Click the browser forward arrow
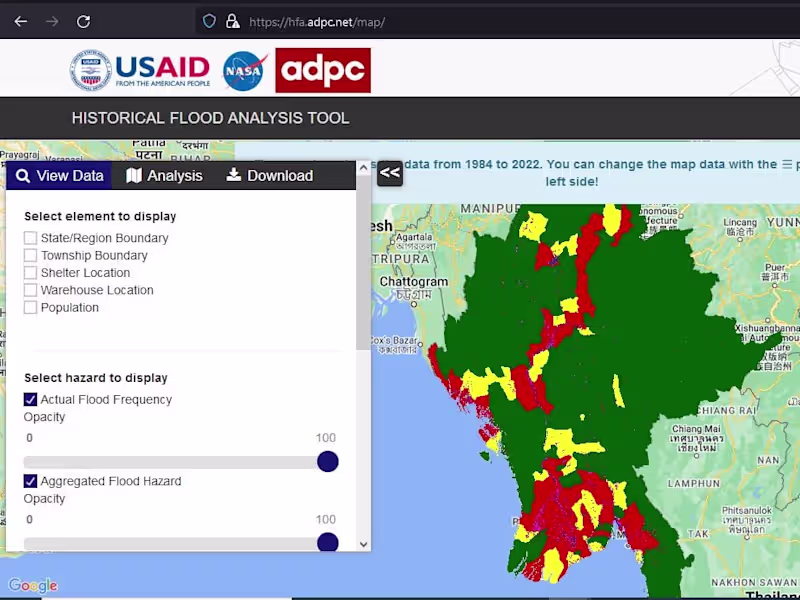Screen dimensions: 800x600 tap(52, 21)
